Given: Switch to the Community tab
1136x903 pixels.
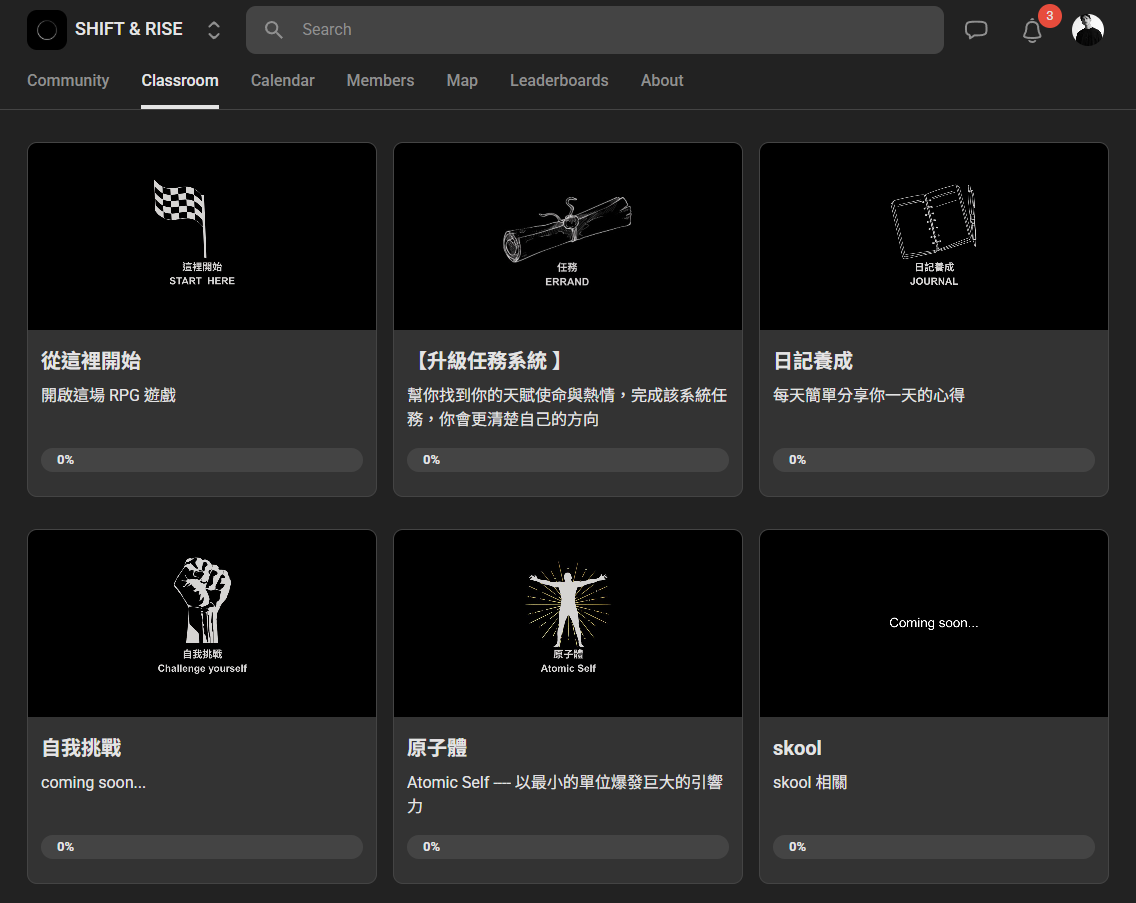Looking at the screenshot, I should click(68, 81).
